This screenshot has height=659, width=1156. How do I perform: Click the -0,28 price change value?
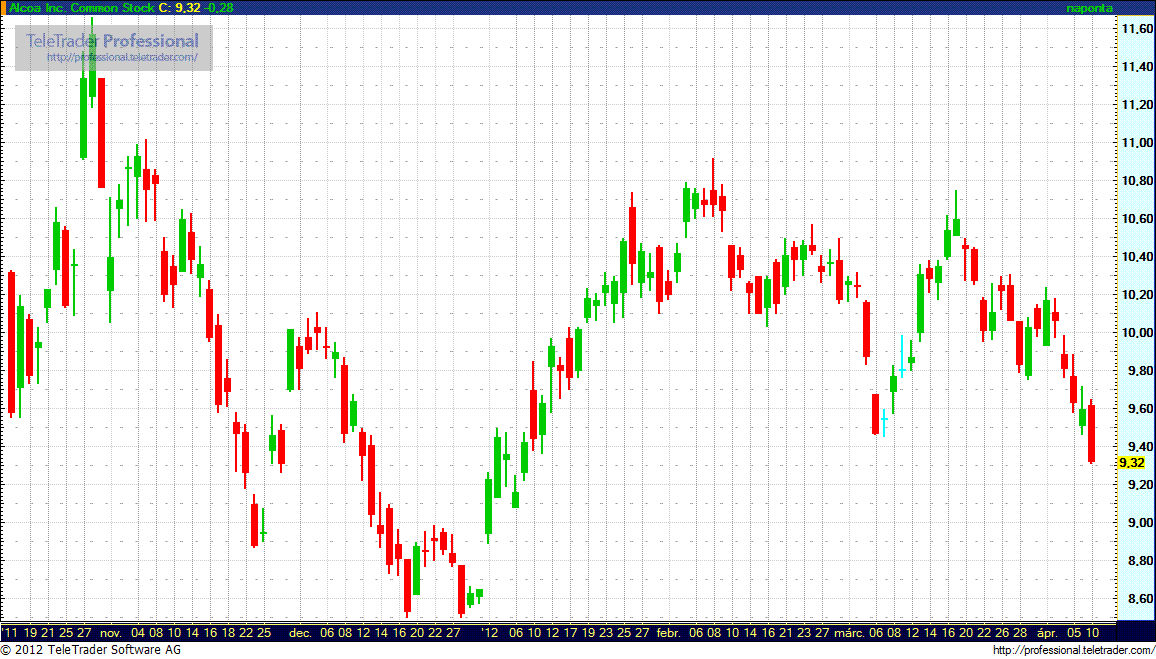[x=219, y=8]
